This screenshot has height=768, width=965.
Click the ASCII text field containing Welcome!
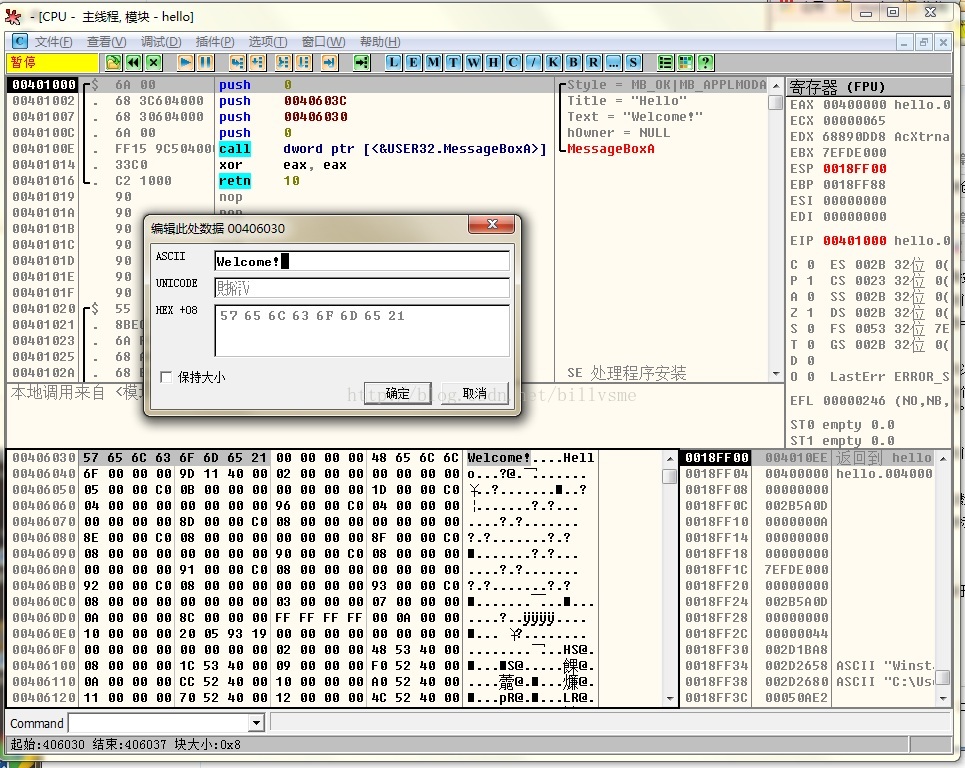point(362,261)
